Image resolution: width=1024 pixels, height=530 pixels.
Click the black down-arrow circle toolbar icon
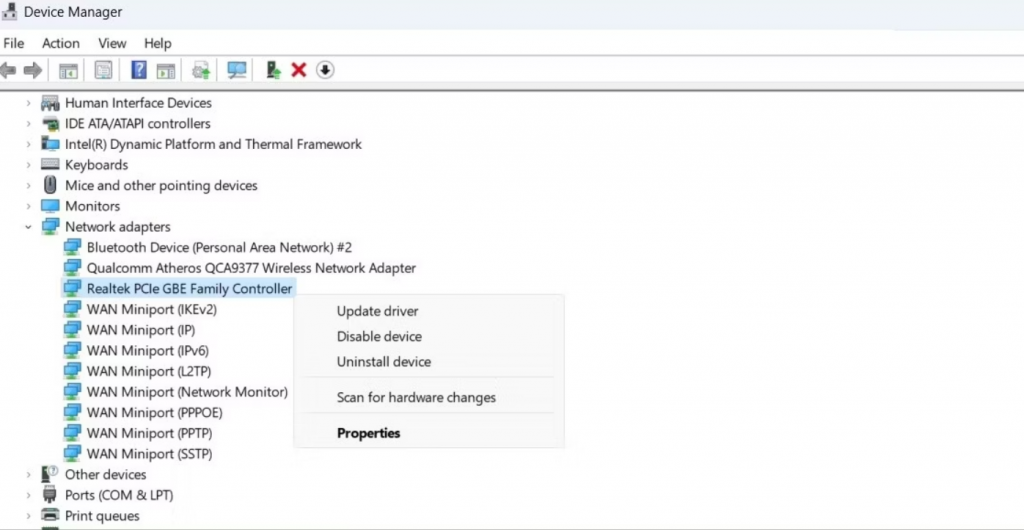click(x=325, y=70)
